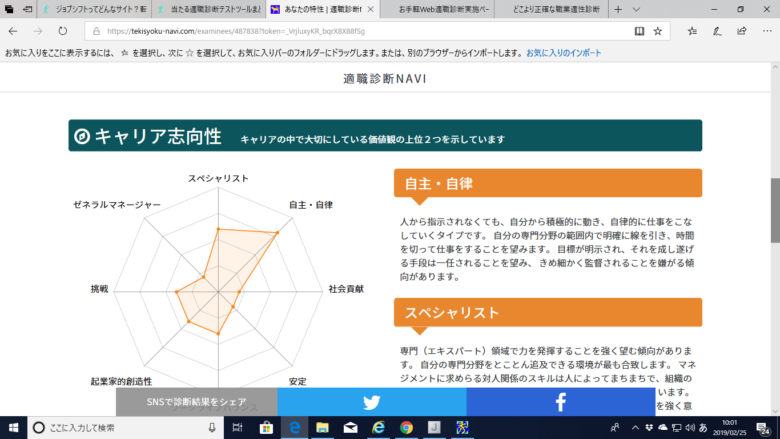Click the 起業家的創造性 chart label
This screenshot has width=780, height=439.
pos(121,381)
